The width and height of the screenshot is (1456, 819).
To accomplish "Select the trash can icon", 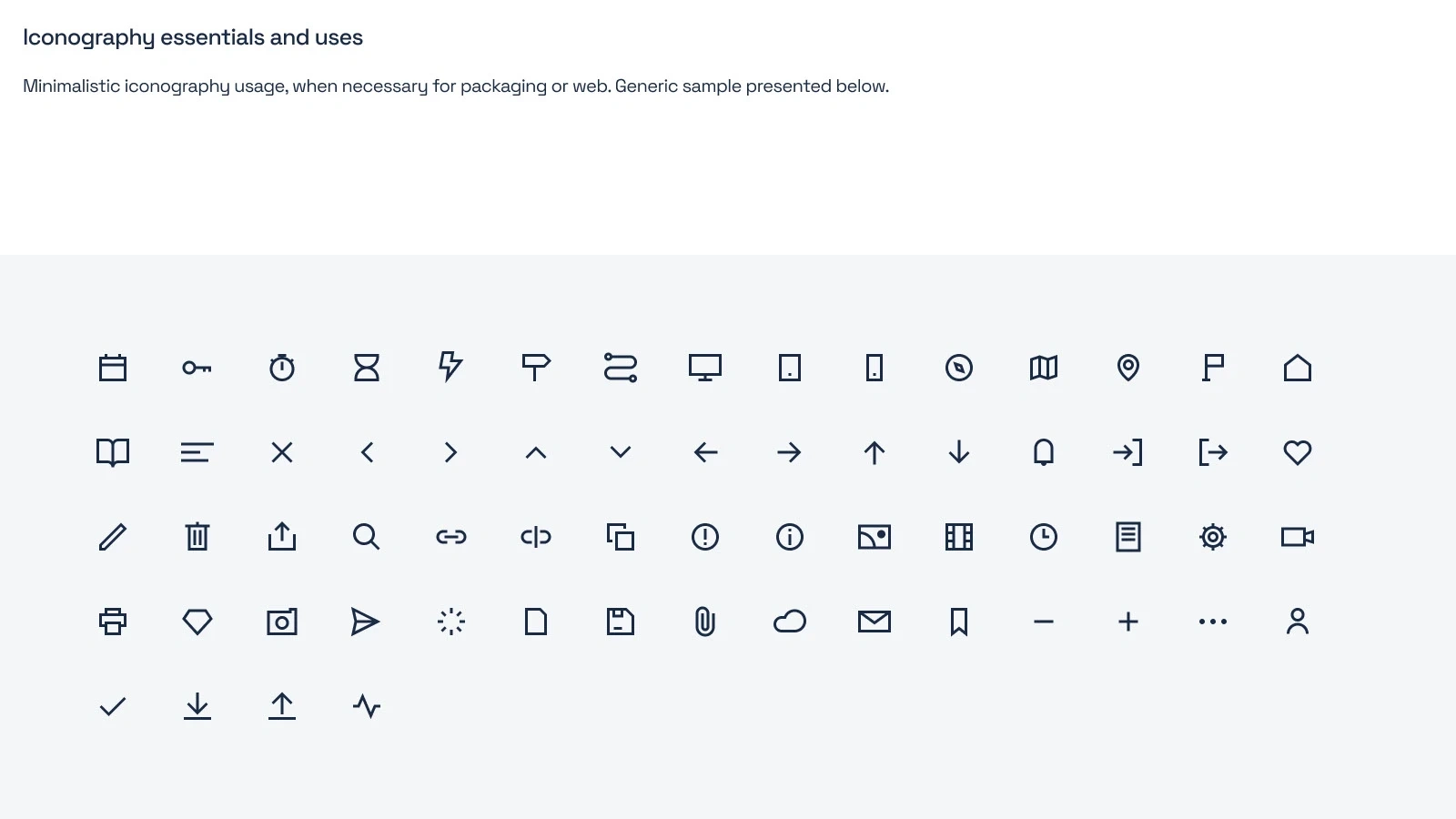I will pyautogui.click(x=197, y=537).
